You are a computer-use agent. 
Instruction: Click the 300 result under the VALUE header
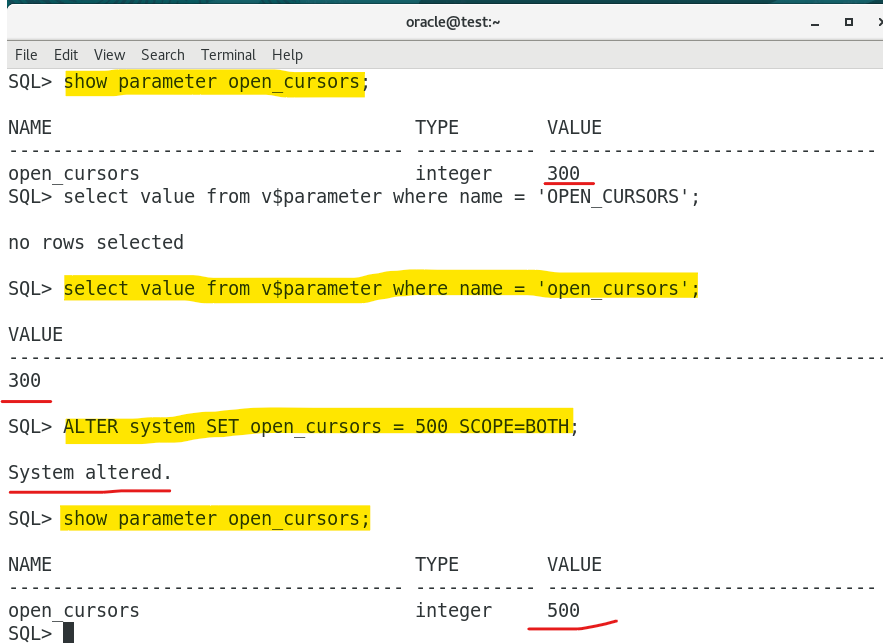[x=24, y=381]
